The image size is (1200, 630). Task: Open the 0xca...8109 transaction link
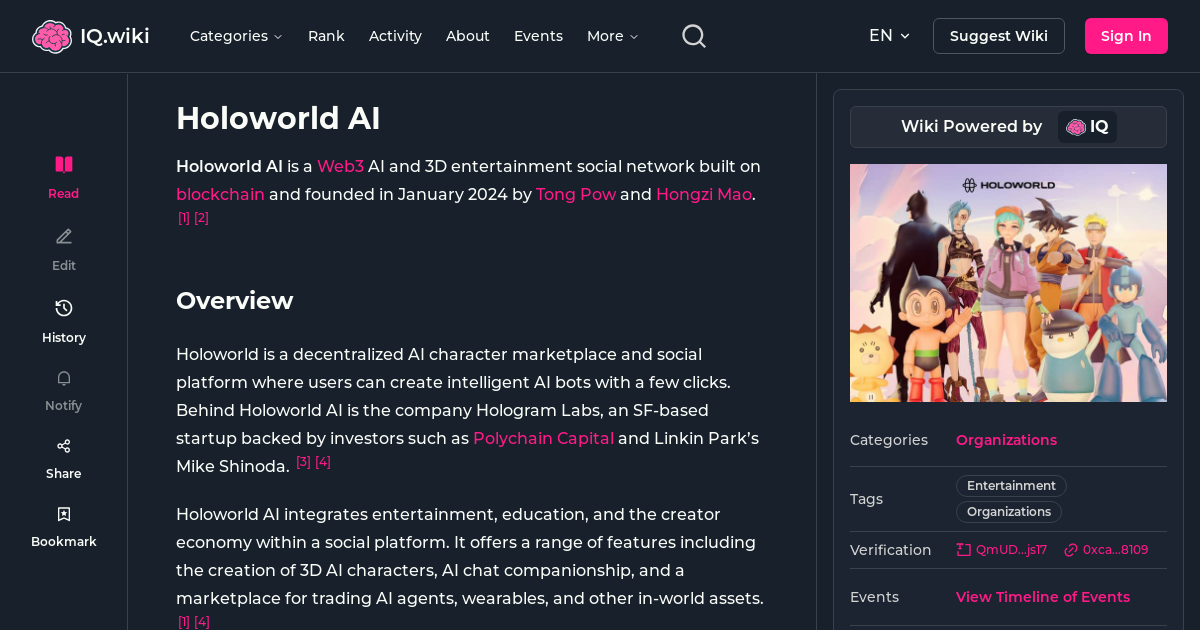click(1106, 549)
